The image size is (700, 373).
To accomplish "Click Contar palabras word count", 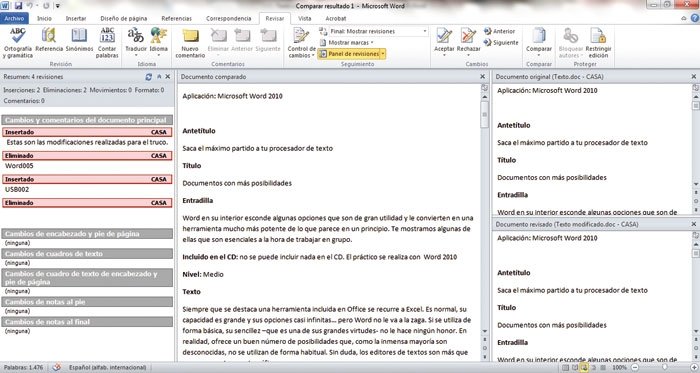I will click(x=107, y=42).
